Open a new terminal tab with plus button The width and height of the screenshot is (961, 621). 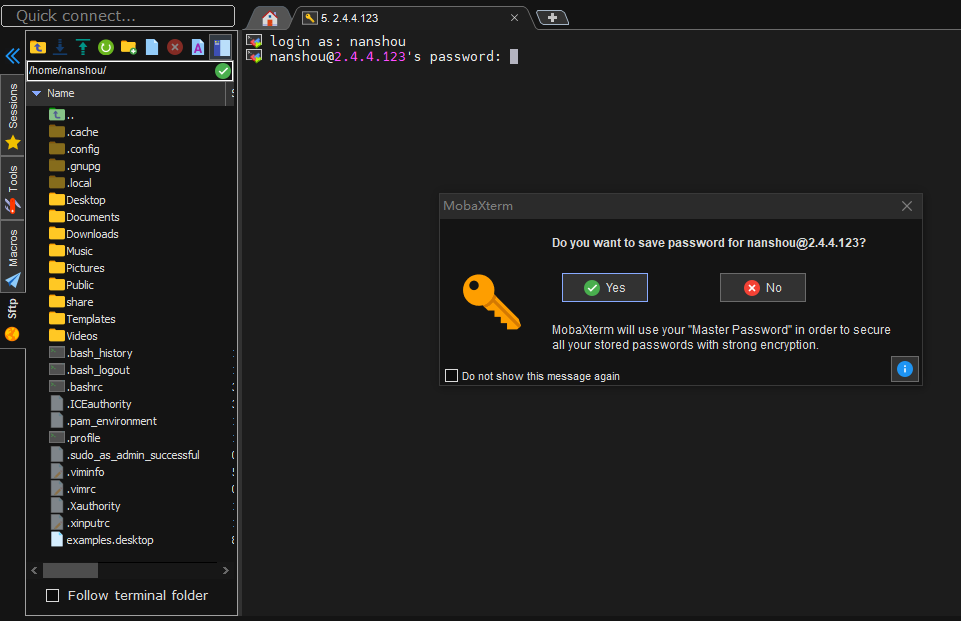click(552, 18)
